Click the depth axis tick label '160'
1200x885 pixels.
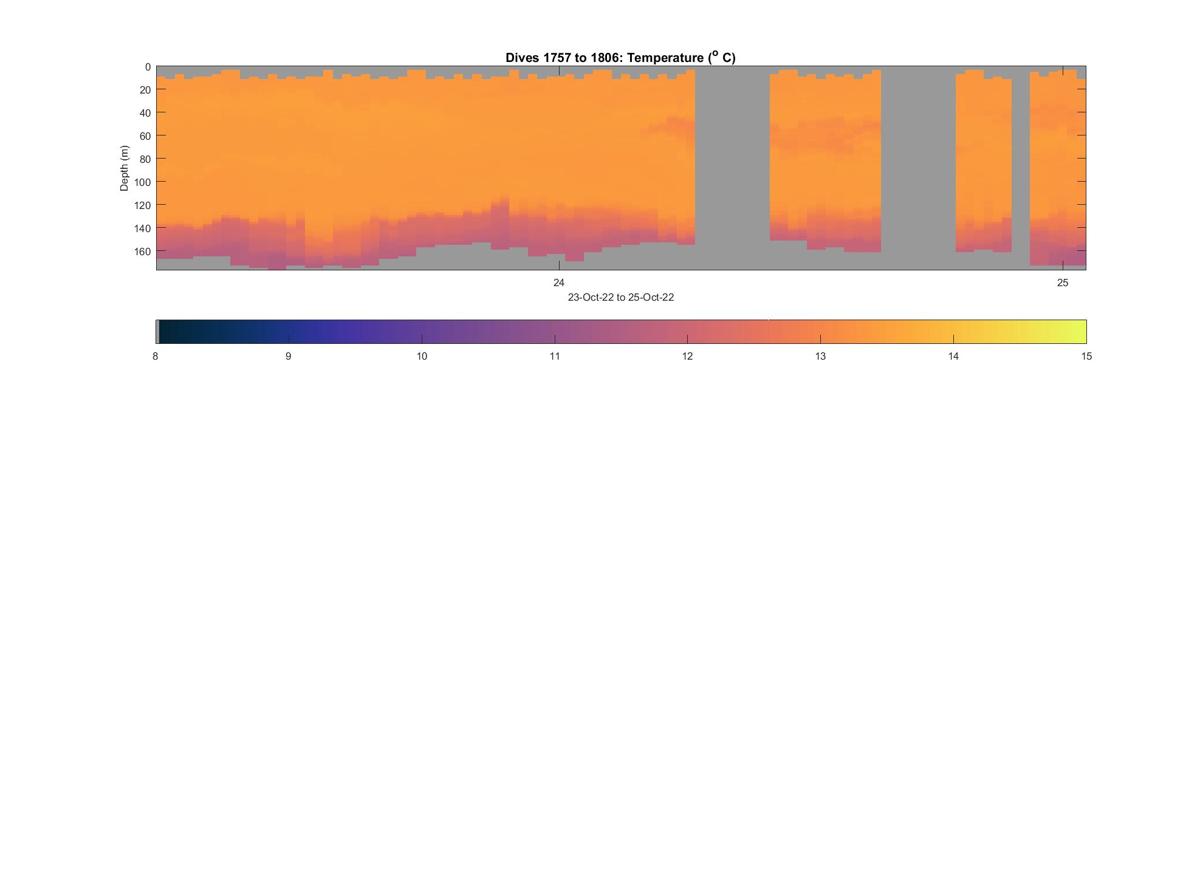pos(142,251)
